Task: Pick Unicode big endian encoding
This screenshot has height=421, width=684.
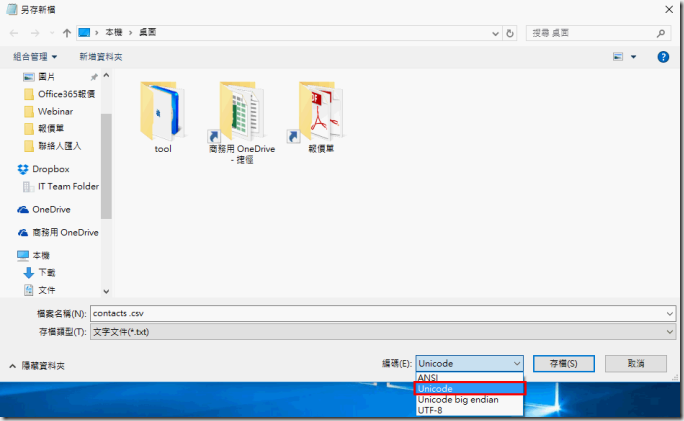Action: click(x=457, y=398)
